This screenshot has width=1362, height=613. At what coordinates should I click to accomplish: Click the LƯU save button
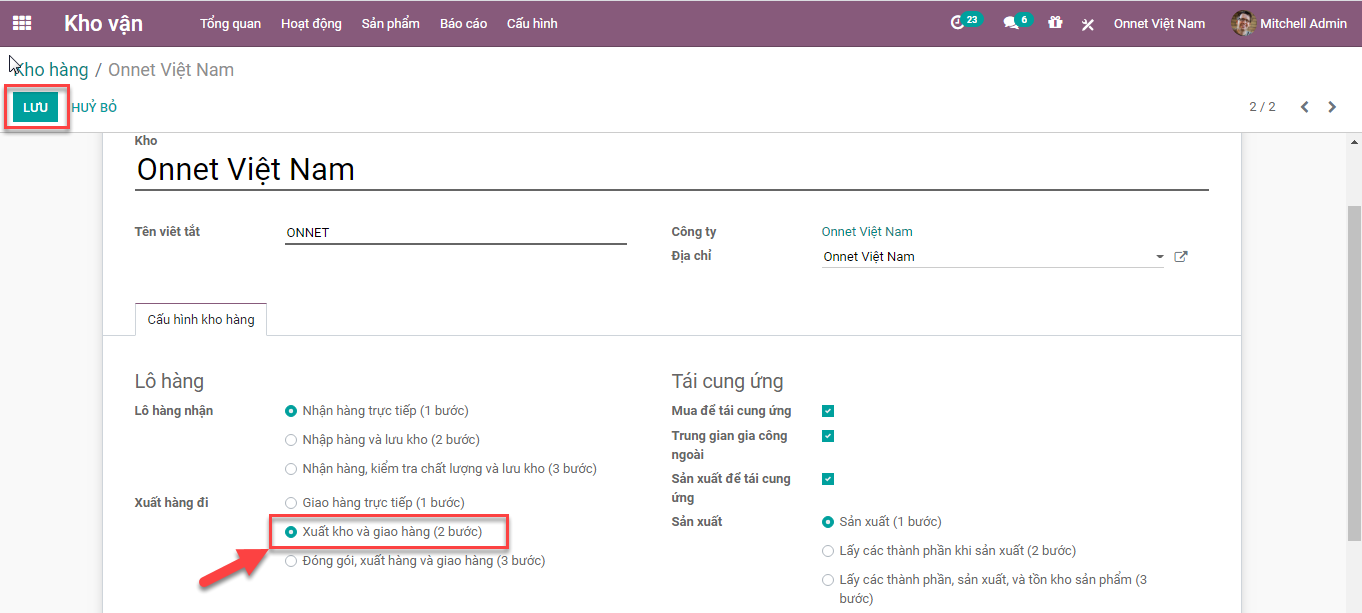pos(36,108)
